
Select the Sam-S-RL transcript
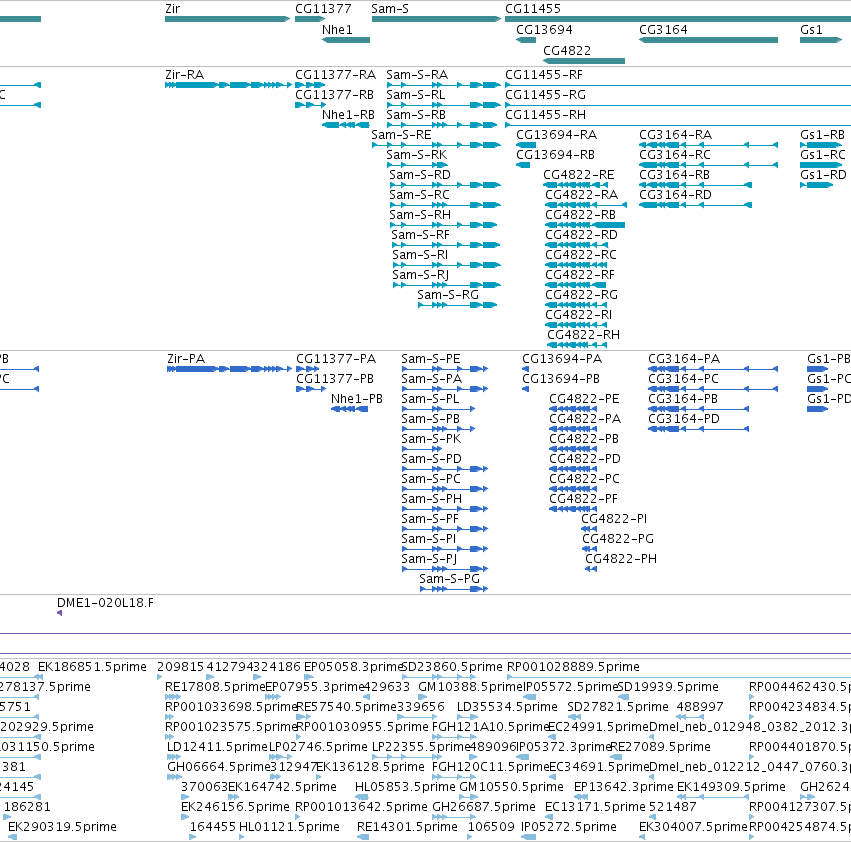(443, 105)
